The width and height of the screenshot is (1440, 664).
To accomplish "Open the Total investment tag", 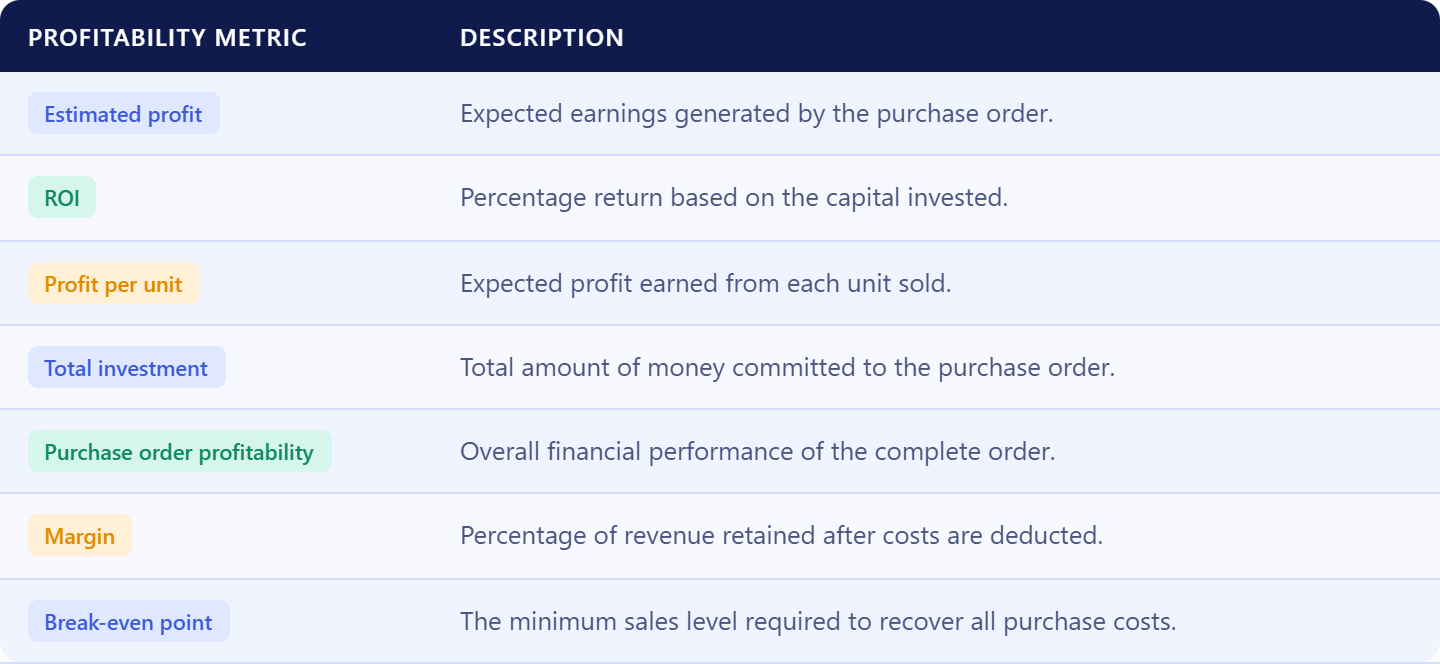I will pyautogui.click(x=127, y=368).
